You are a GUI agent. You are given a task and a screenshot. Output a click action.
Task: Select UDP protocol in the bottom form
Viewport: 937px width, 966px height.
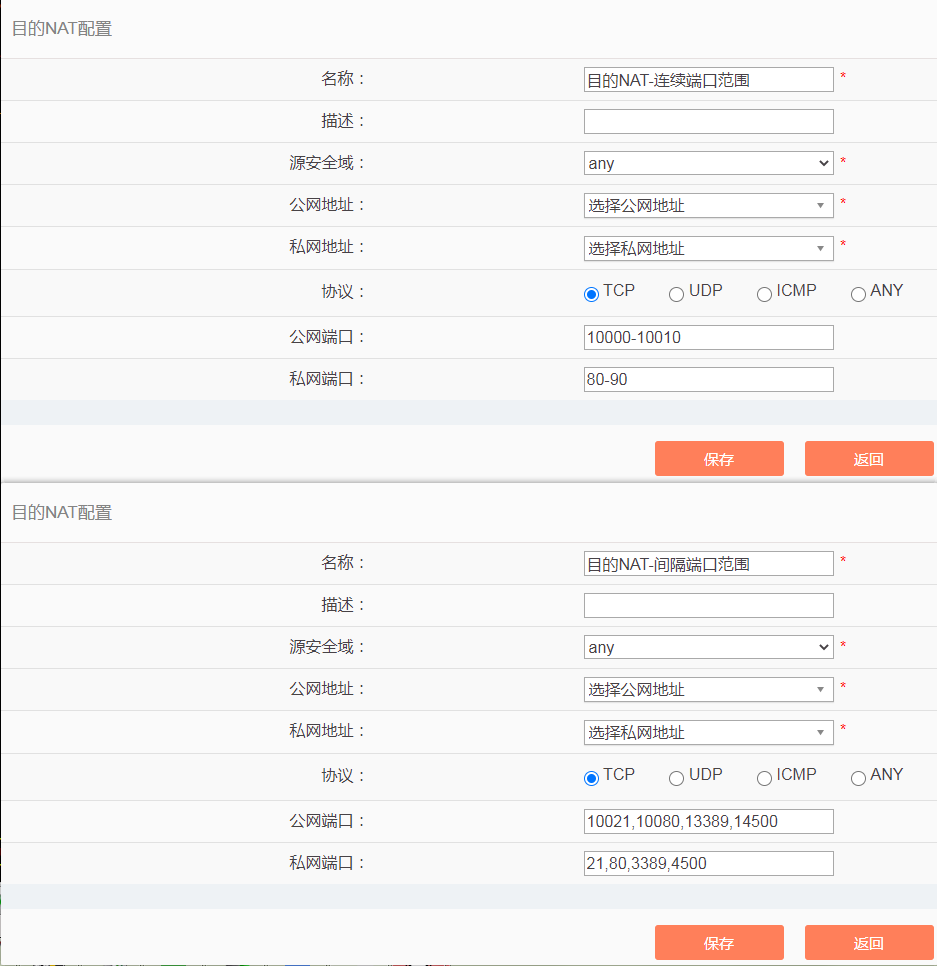click(676, 778)
